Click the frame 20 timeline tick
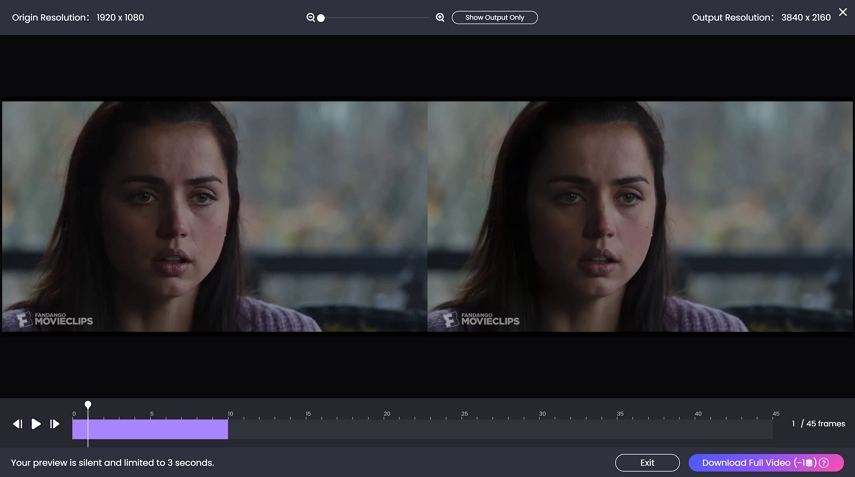Viewport: 855px width, 477px height. (387, 415)
